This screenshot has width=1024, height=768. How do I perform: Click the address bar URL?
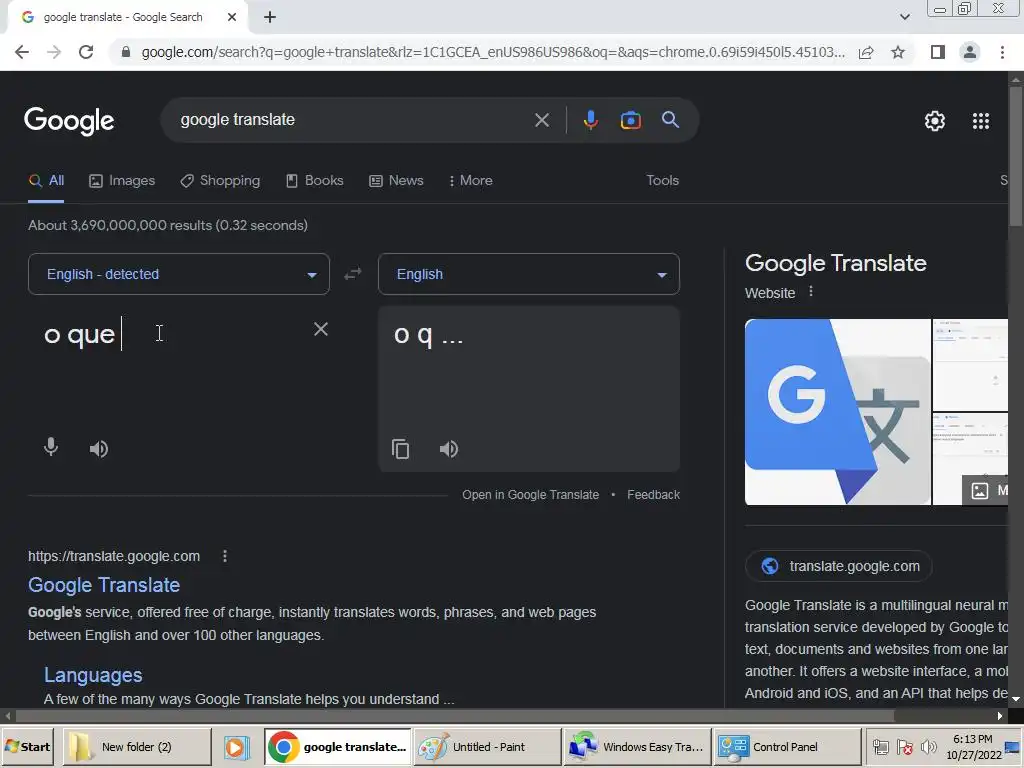493,52
